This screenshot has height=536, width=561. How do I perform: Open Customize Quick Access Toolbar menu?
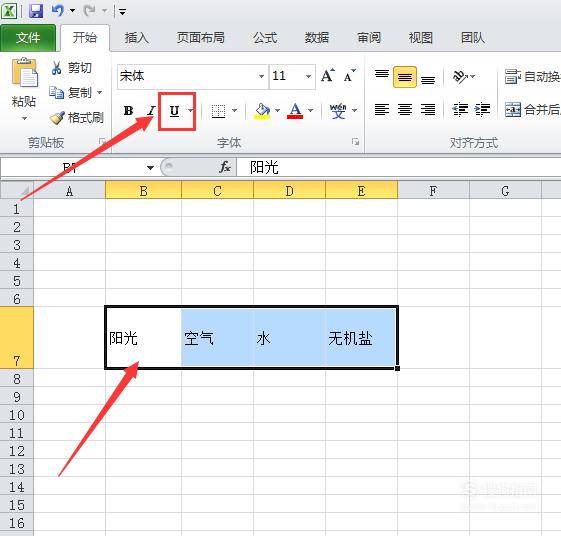(122, 12)
